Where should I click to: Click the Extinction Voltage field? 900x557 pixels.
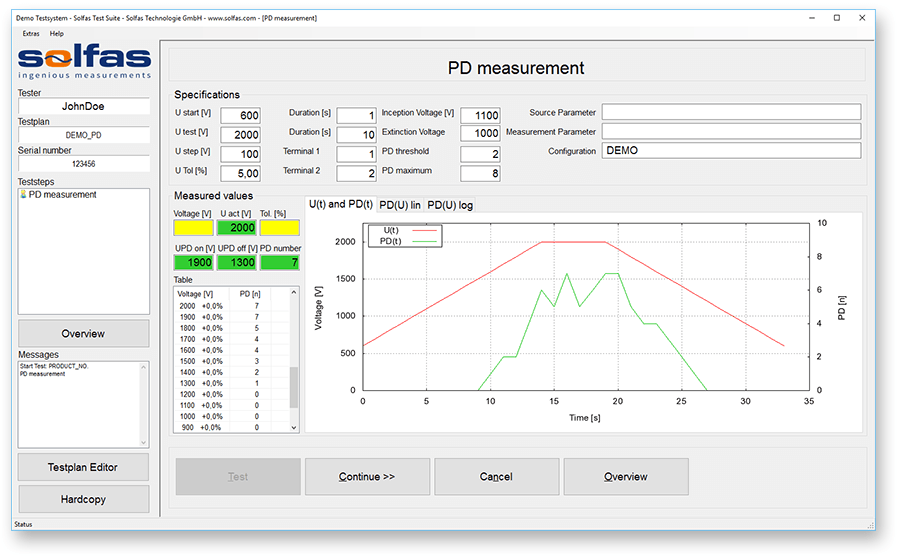click(x=480, y=134)
